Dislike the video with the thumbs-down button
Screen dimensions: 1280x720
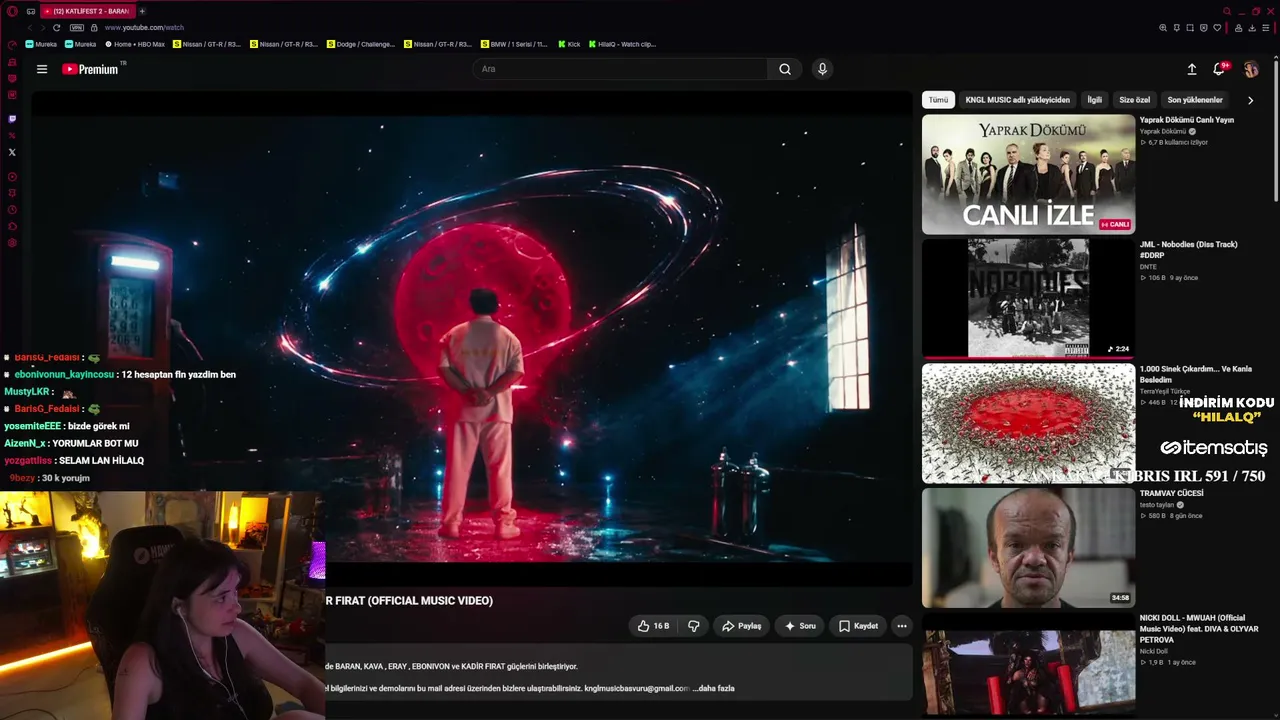[694, 626]
